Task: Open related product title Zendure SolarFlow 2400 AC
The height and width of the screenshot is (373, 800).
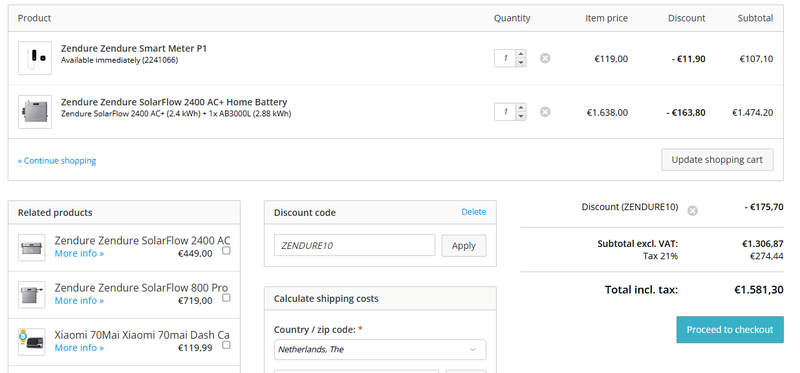Action: click(x=142, y=240)
